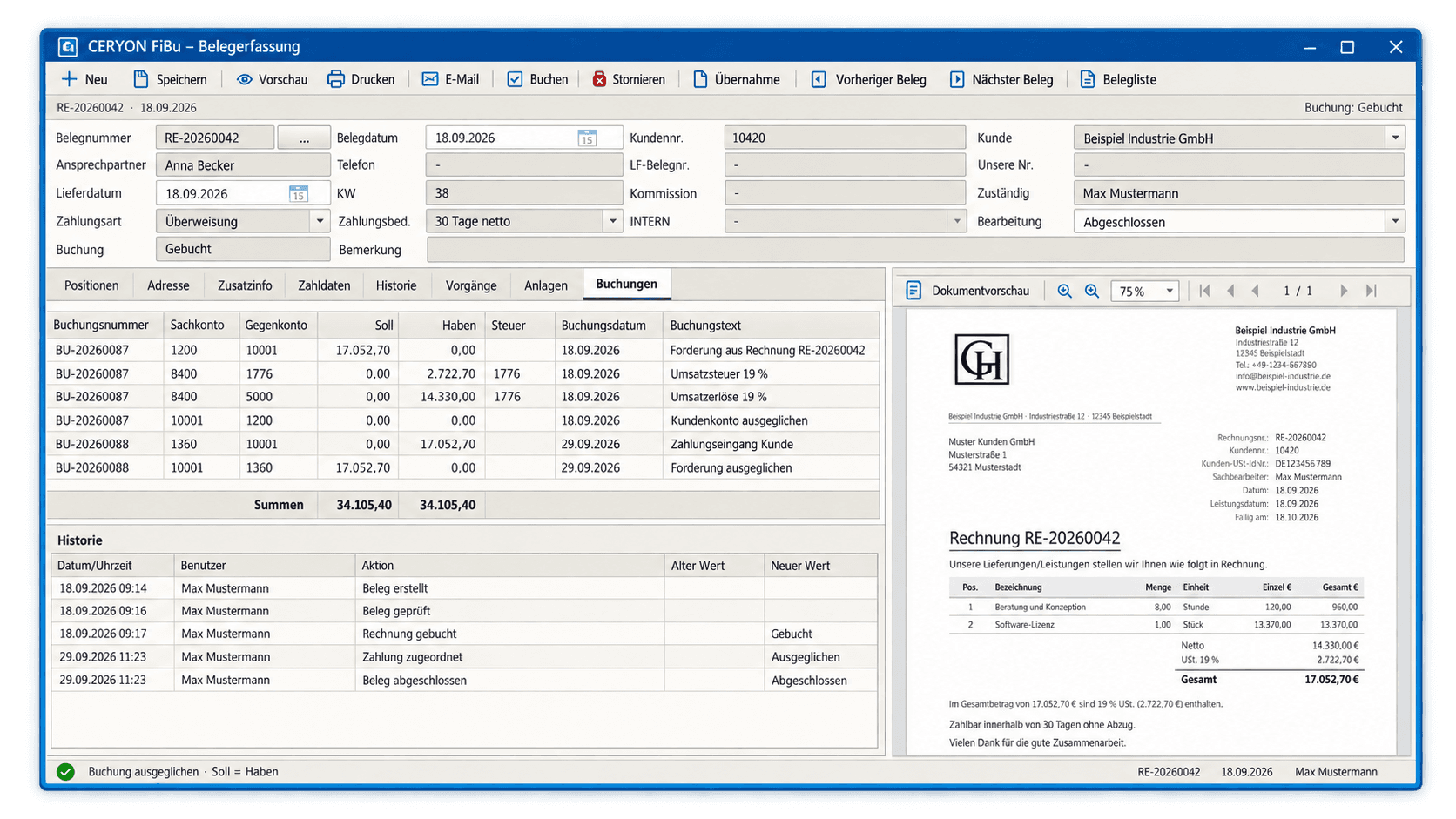This screenshot has height=819, width=1456.
Task: Open the Belegliste from the toolbar
Action: (1118, 79)
